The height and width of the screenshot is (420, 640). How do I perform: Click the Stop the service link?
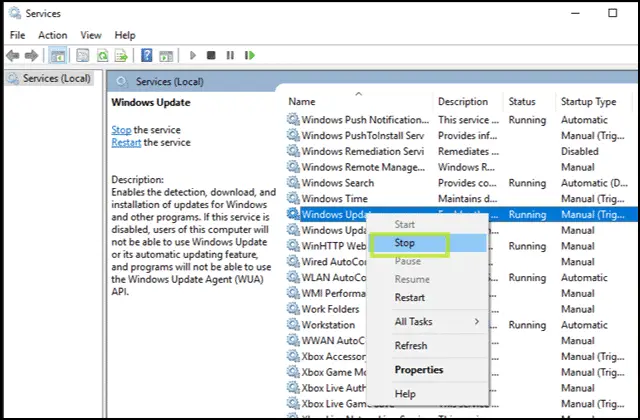pyautogui.click(x=121, y=130)
